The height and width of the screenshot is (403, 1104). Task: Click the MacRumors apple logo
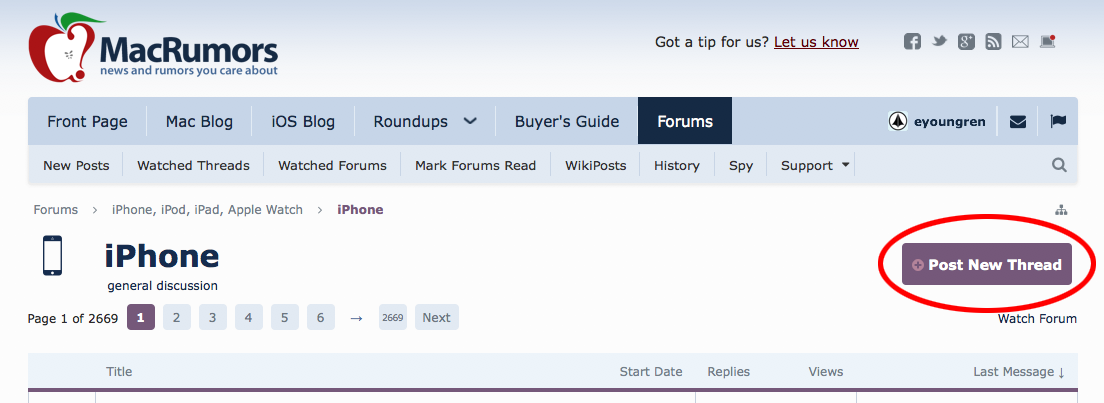[x=61, y=47]
